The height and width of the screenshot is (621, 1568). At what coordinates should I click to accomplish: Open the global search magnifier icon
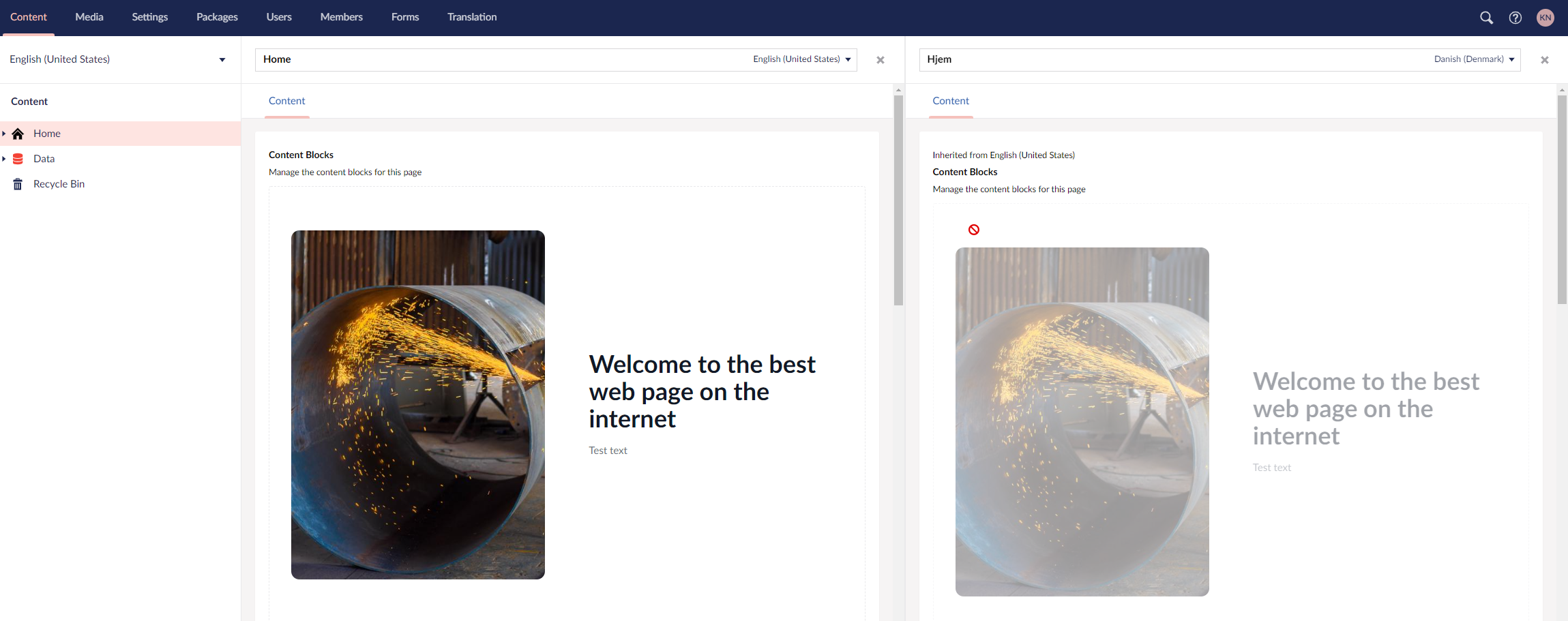[1485, 18]
